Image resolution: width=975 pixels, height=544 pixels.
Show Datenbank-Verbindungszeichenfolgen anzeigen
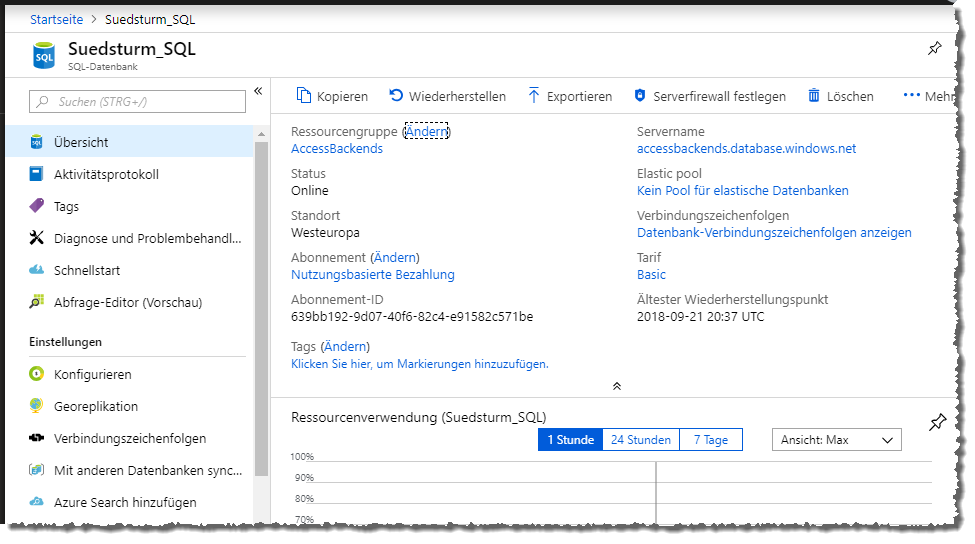click(774, 233)
